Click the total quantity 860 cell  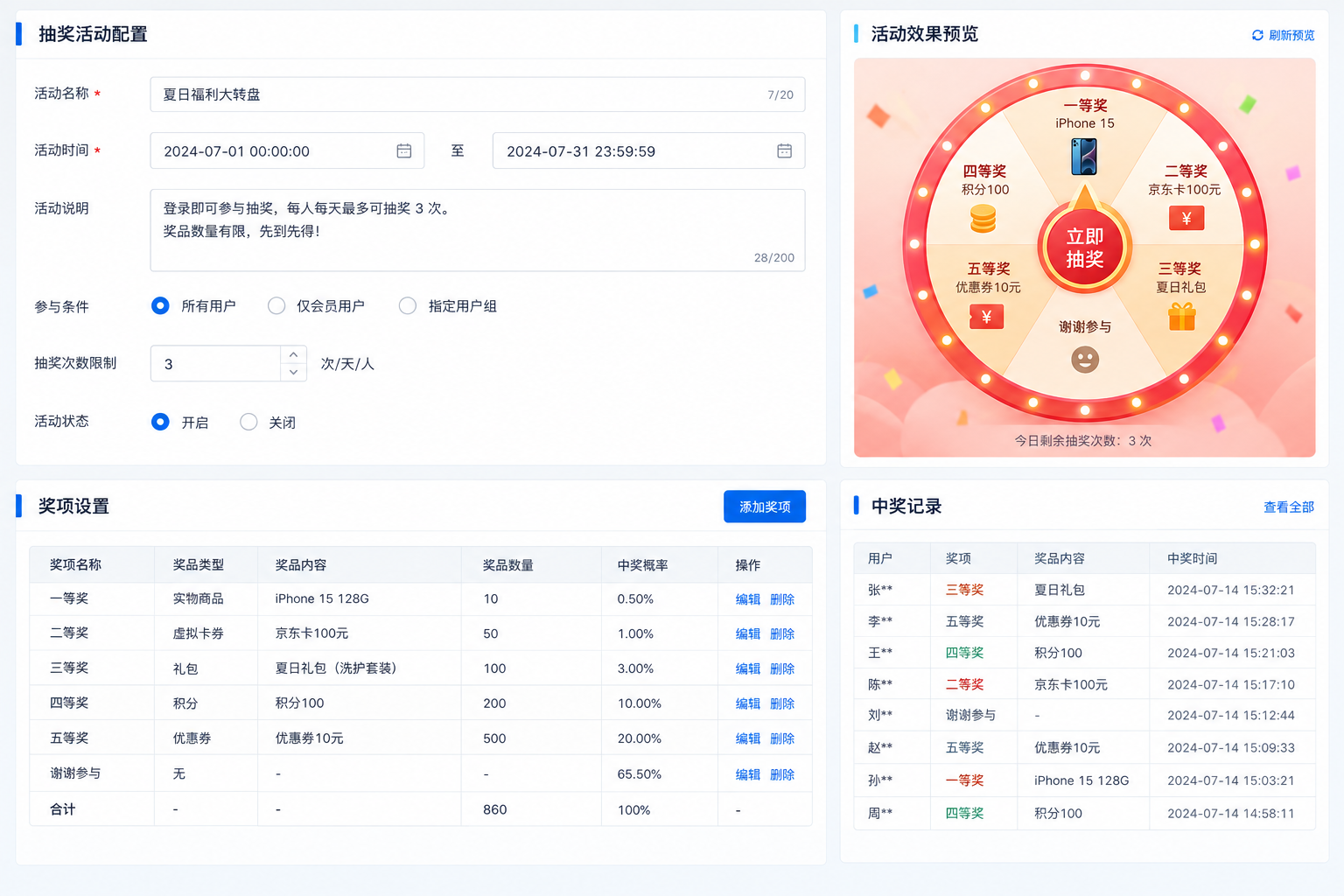click(494, 809)
